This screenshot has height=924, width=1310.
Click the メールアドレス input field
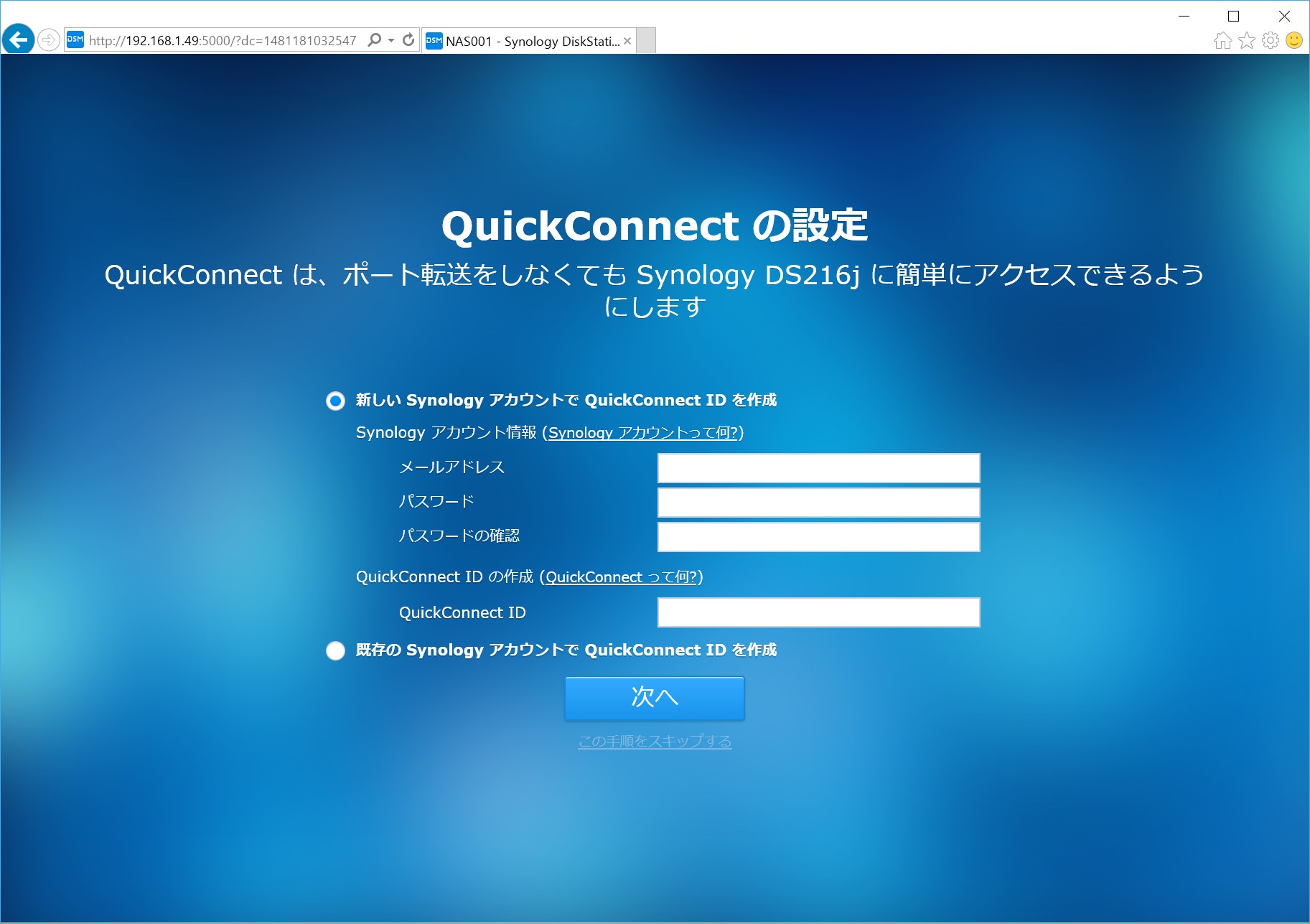(x=818, y=467)
